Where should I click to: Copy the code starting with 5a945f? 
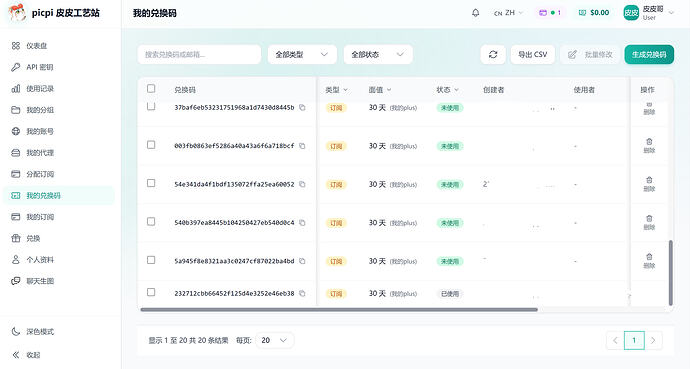click(x=302, y=261)
